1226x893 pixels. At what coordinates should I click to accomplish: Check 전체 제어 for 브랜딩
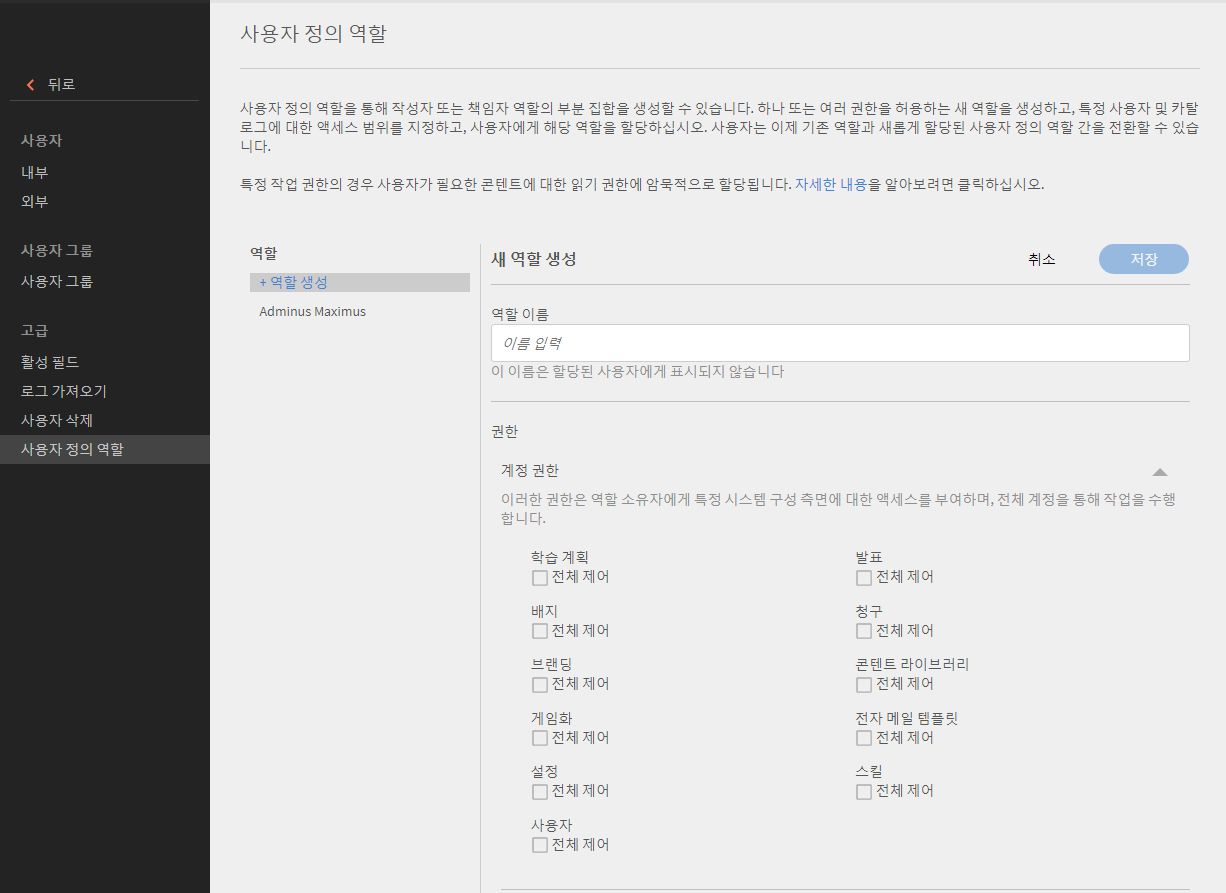tap(540, 685)
